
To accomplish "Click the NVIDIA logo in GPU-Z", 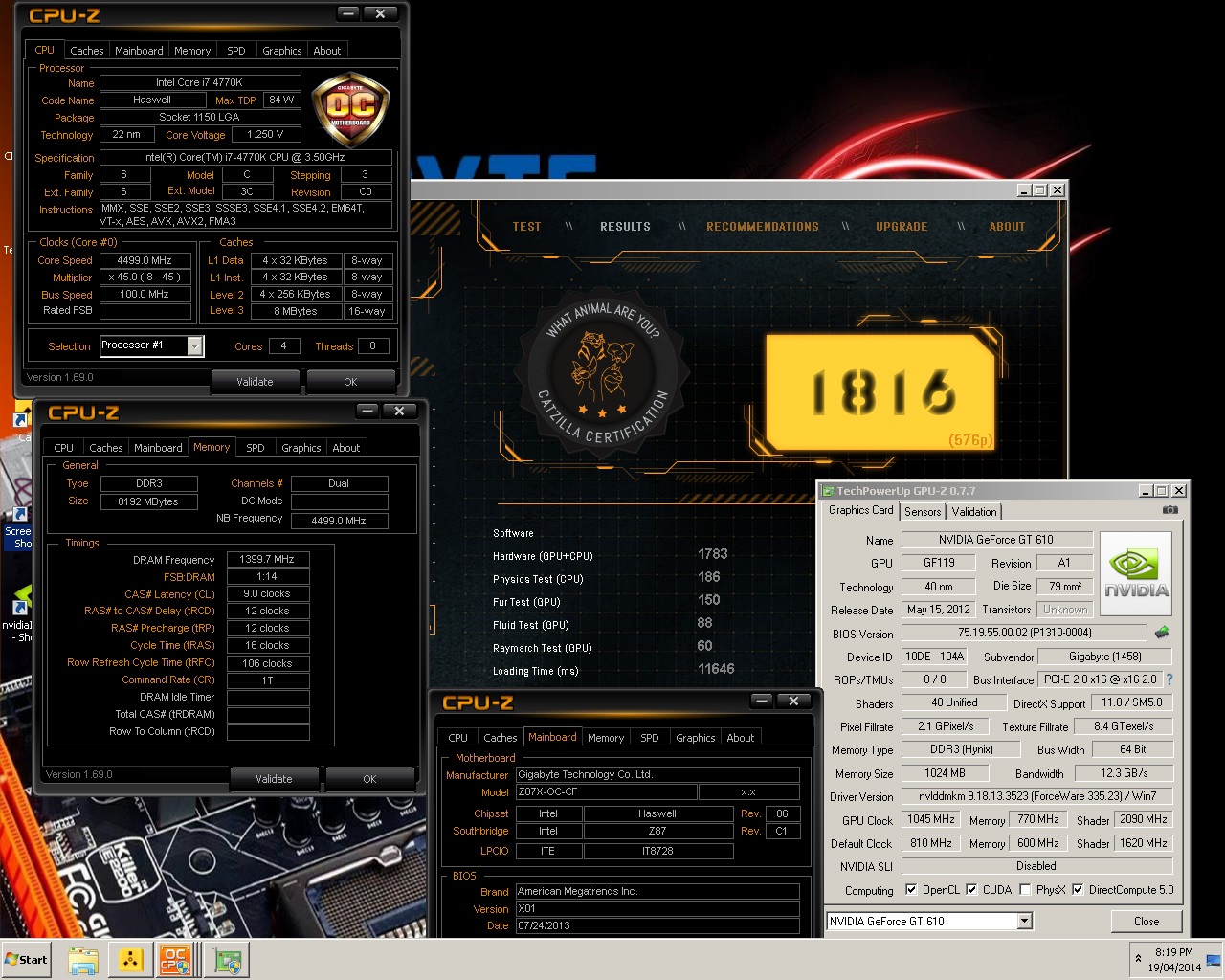I will click(x=1136, y=572).
